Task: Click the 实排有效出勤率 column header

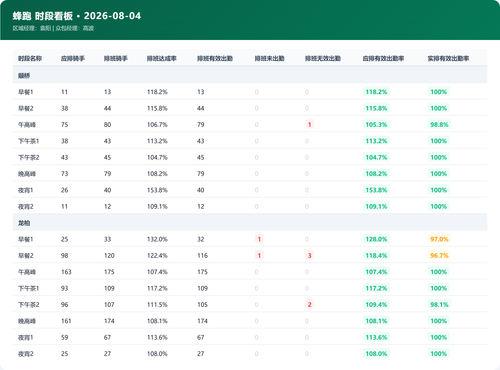Action: (x=448, y=58)
